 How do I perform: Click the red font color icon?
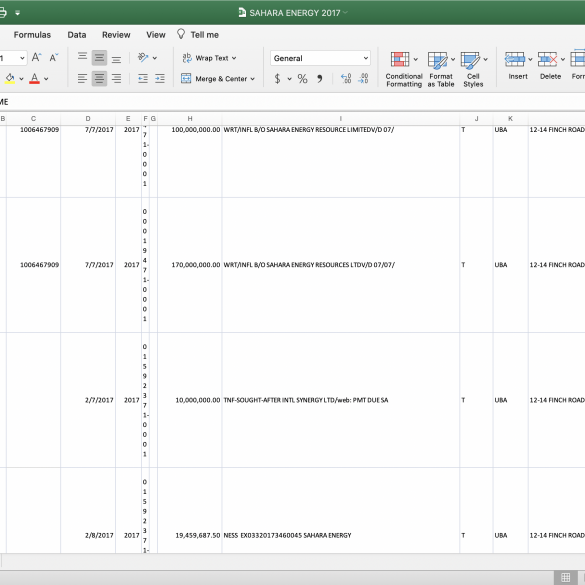pos(34,78)
